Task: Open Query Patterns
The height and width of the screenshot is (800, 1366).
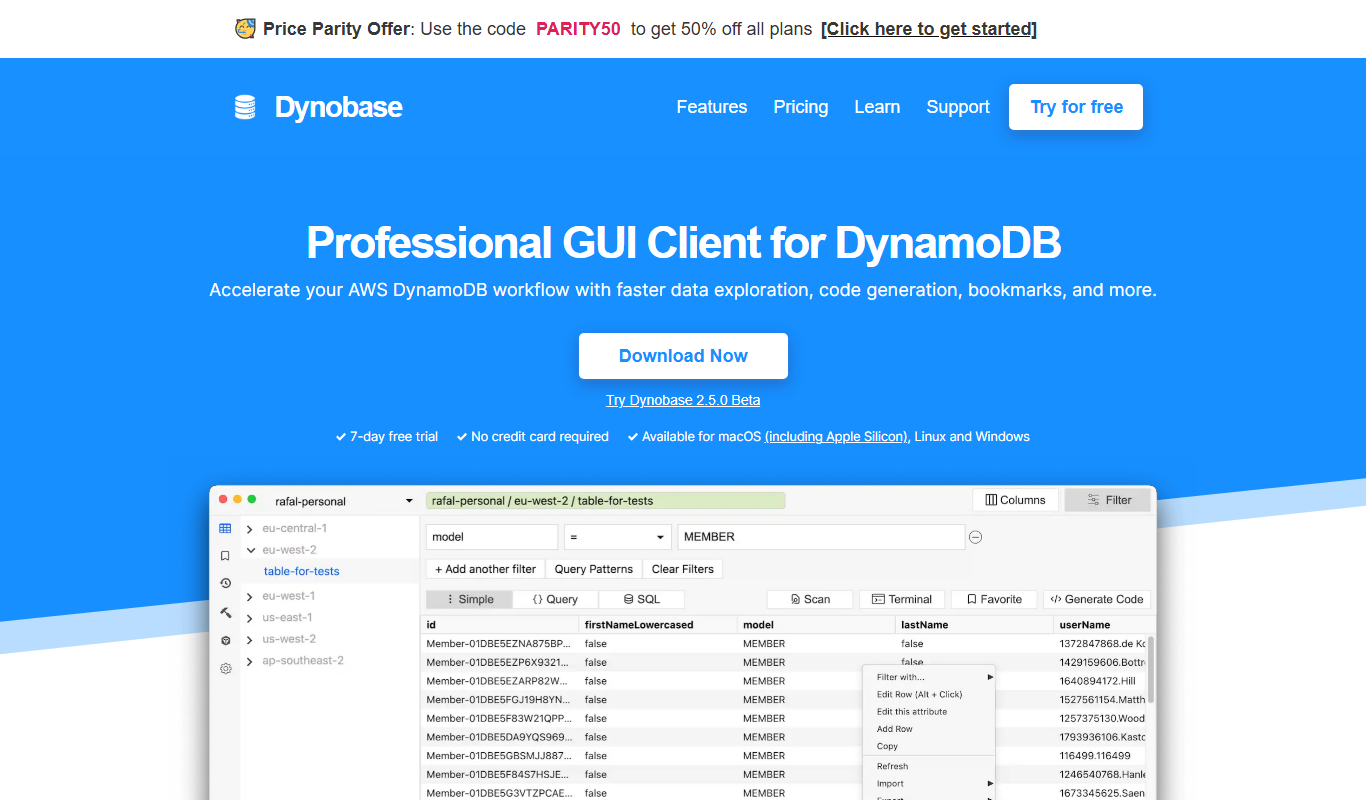Action: click(594, 569)
